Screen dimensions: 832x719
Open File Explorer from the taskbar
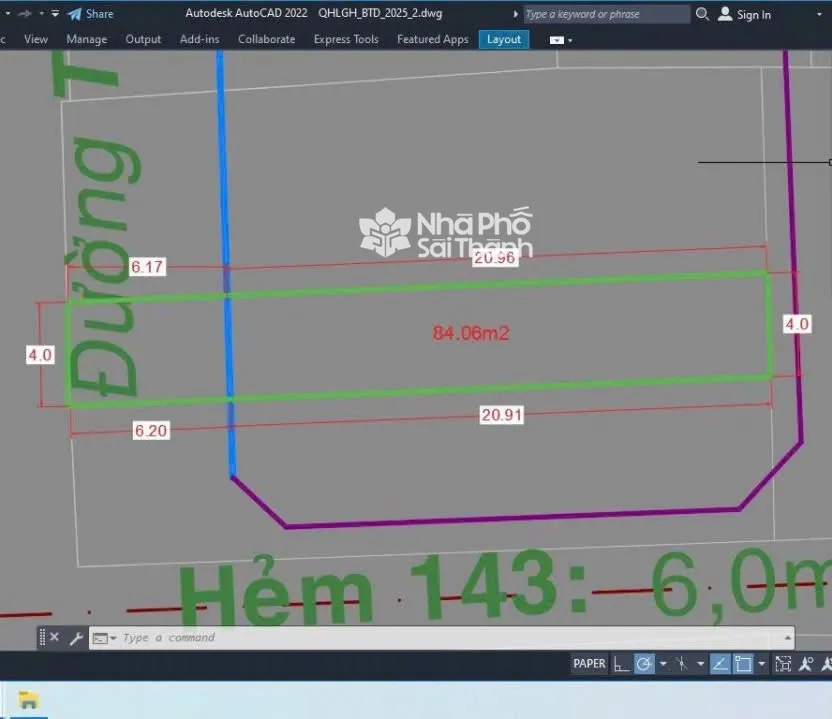tap(28, 700)
